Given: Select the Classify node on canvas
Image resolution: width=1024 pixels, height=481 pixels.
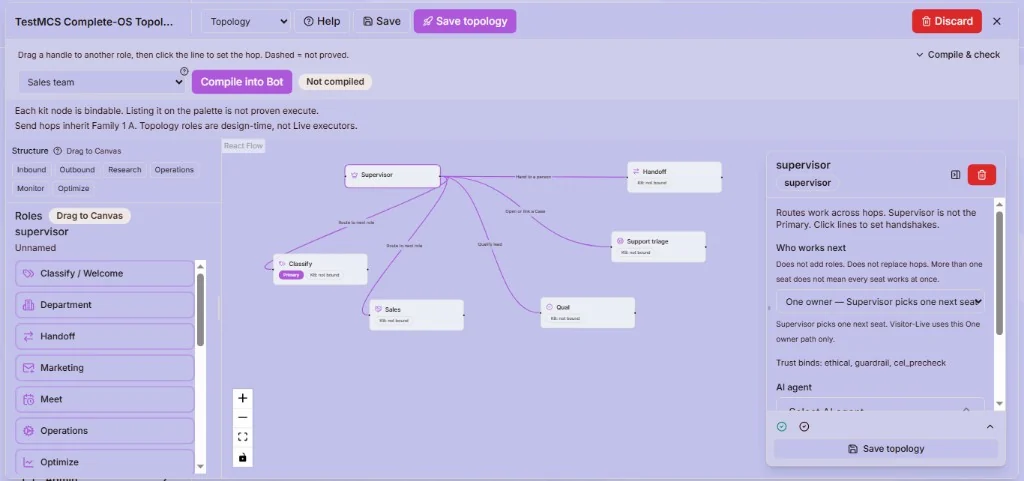Looking at the screenshot, I should click(320, 269).
